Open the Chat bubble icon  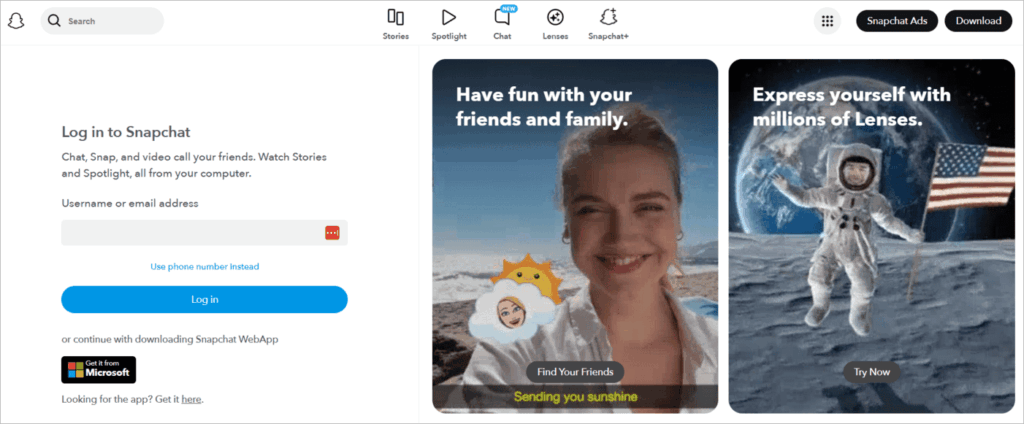pos(502,18)
